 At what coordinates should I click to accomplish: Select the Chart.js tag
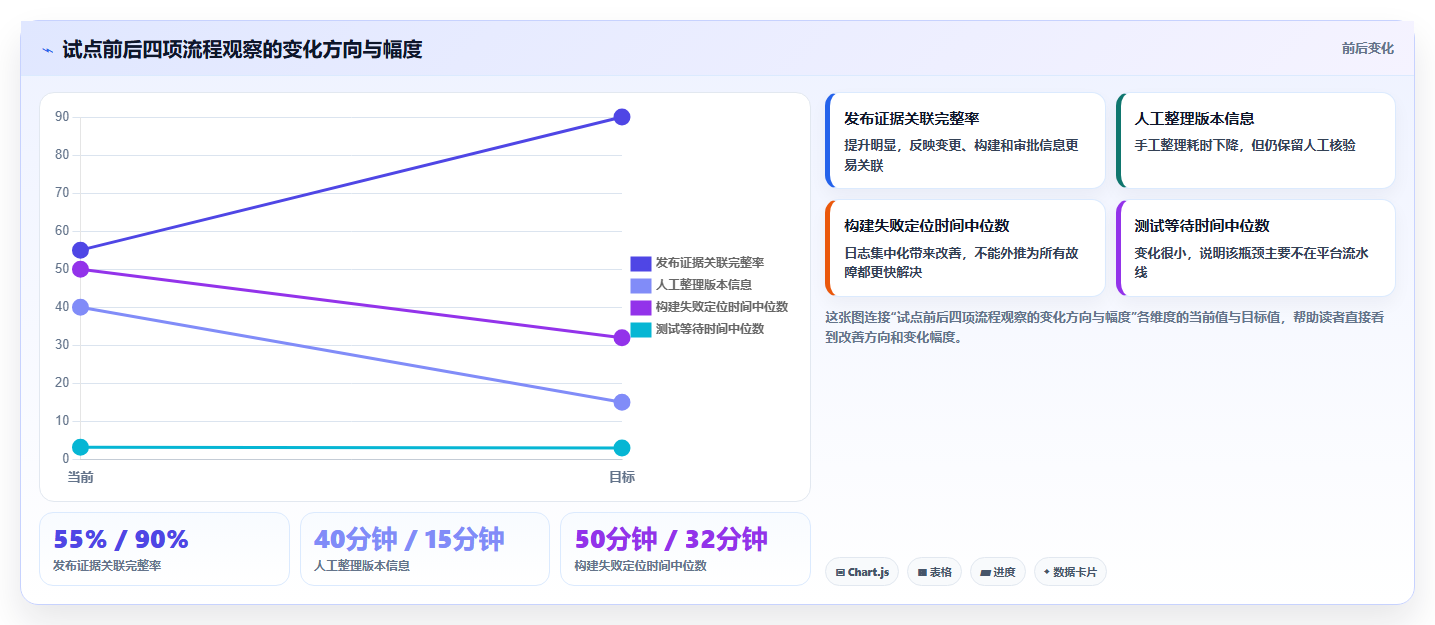(x=862, y=572)
